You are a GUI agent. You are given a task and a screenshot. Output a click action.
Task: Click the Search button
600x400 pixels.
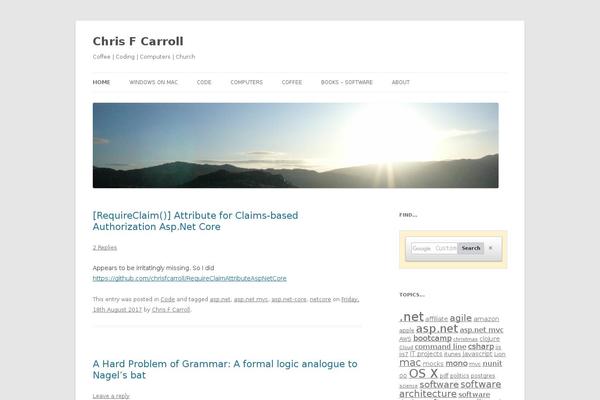471,248
